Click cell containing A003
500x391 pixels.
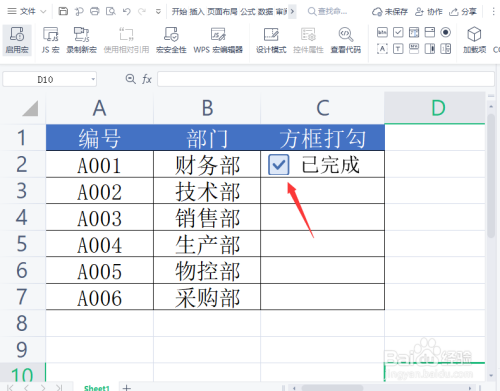99,217
